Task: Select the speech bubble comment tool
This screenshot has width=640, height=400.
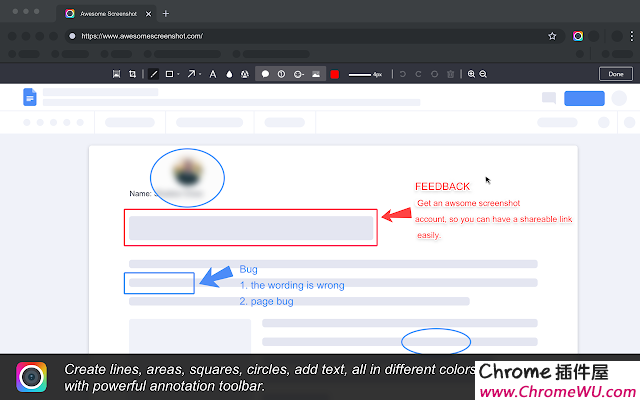Action: [x=265, y=74]
